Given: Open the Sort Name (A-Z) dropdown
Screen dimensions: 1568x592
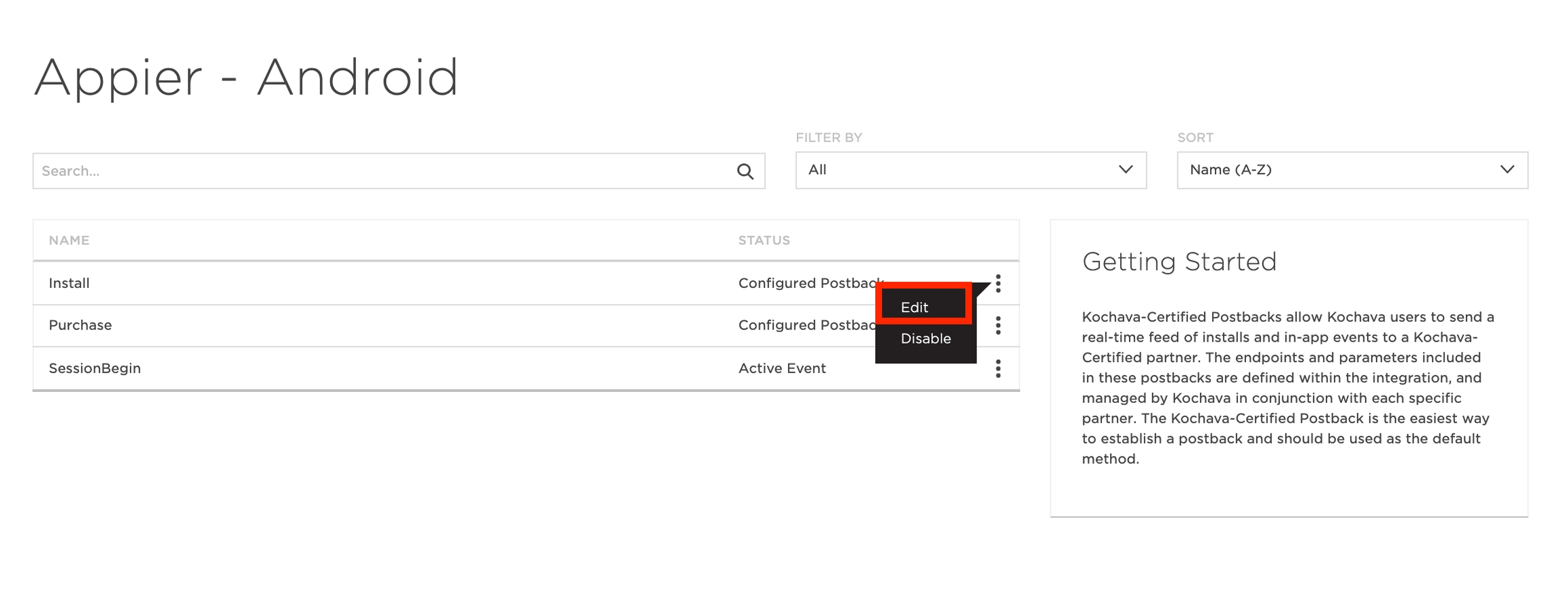Looking at the screenshot, I should (1351, 170).
